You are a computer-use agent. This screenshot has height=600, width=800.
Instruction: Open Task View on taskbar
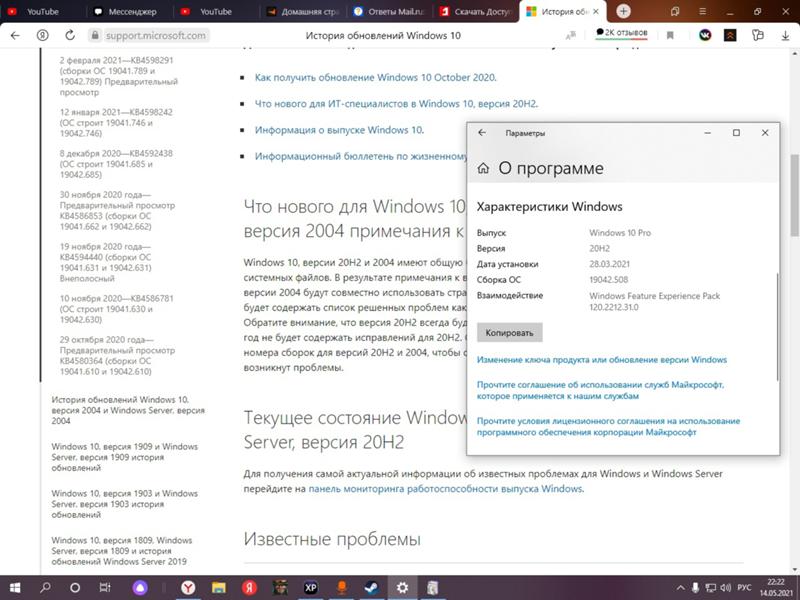105,587
